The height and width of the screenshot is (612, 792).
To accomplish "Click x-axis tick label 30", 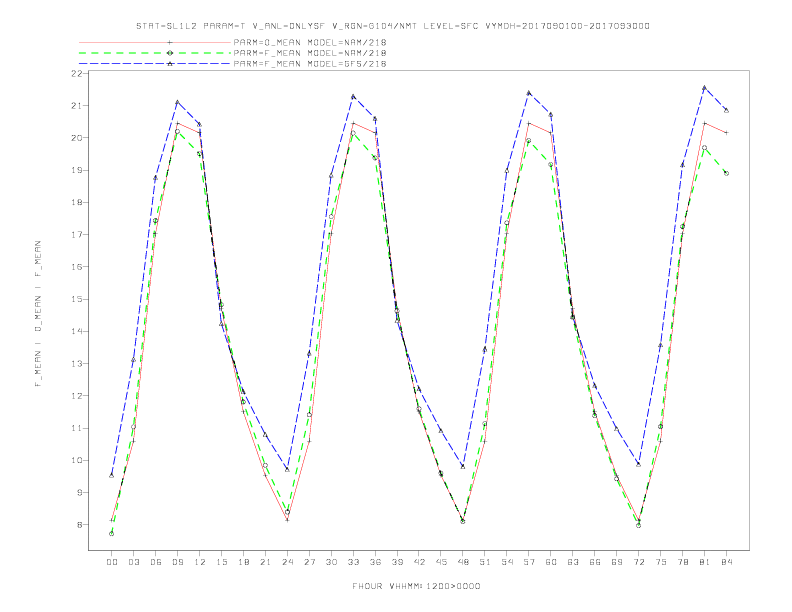I will pyautogui.click(x=331, y=562).
